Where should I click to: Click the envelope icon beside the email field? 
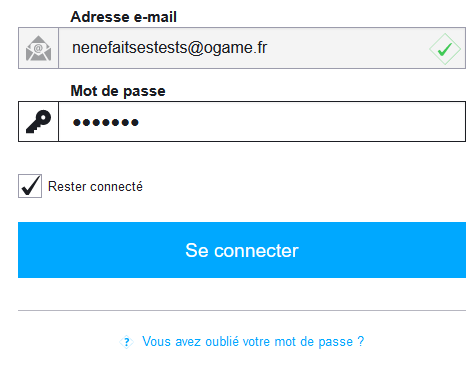coord(39,48)
